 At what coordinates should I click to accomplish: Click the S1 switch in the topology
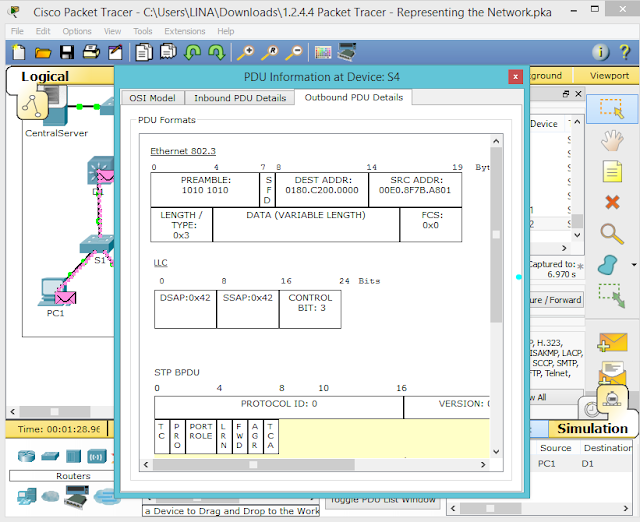[x=97, y=245]
